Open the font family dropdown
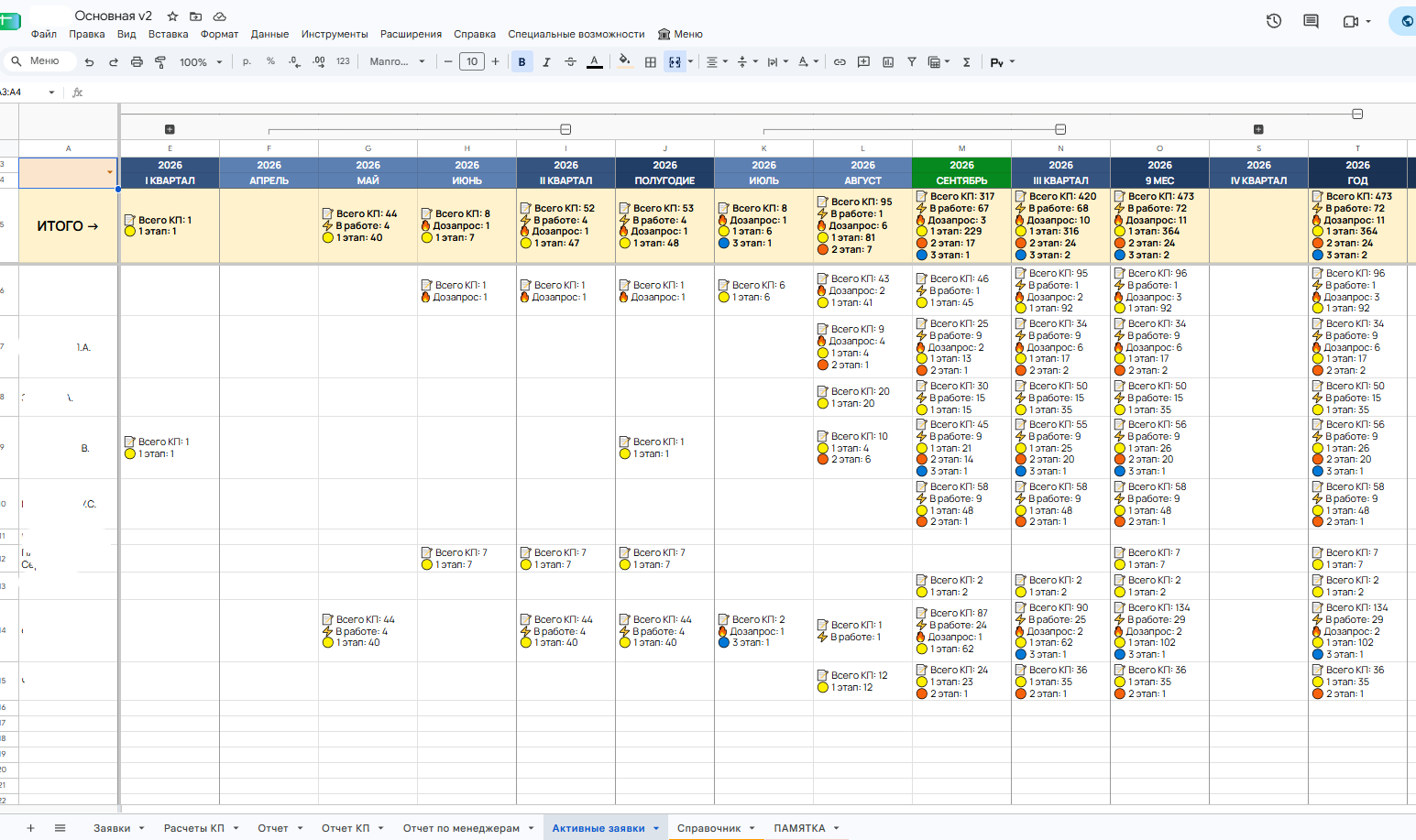 (397, 61)
